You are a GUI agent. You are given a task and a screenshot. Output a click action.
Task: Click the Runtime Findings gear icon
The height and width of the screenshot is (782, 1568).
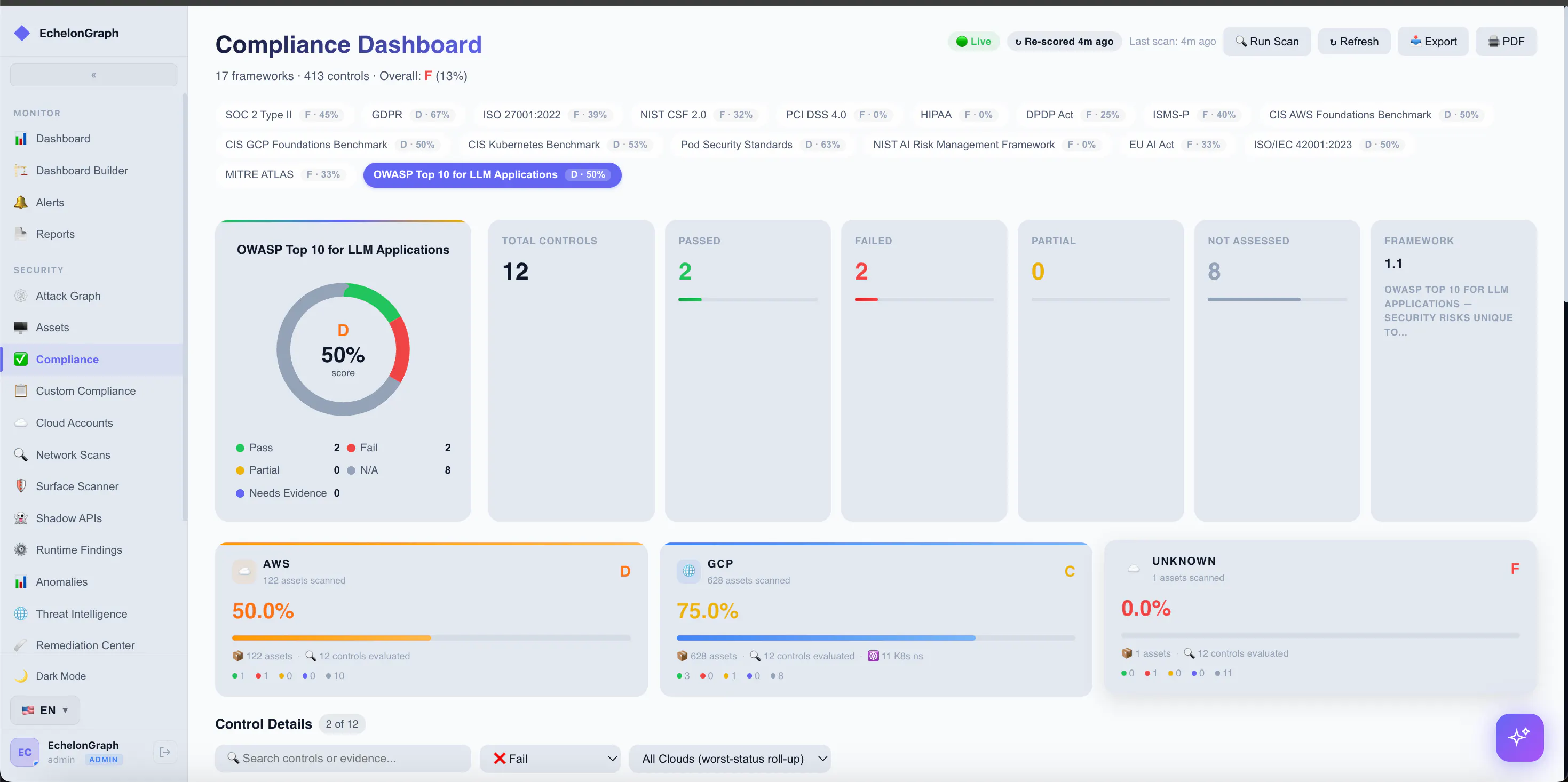[x=21, y=550]
